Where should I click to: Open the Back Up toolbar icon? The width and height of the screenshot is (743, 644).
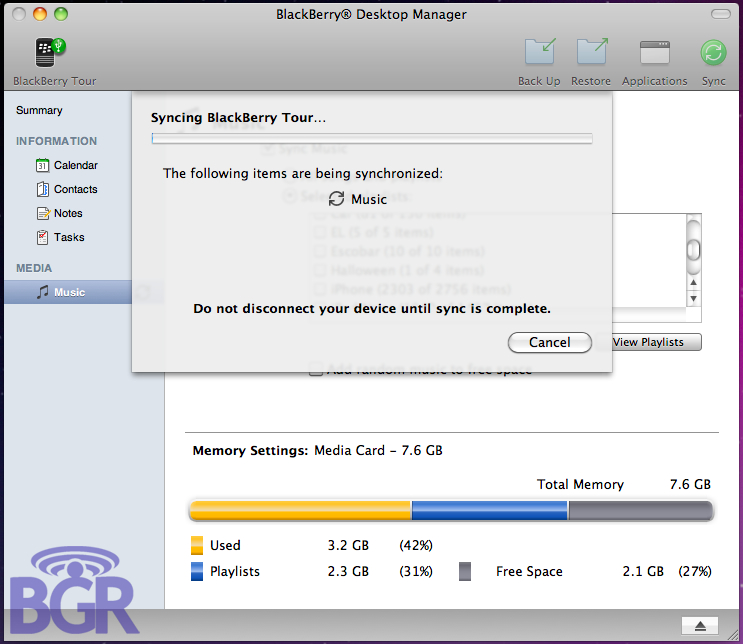(540, 51)
